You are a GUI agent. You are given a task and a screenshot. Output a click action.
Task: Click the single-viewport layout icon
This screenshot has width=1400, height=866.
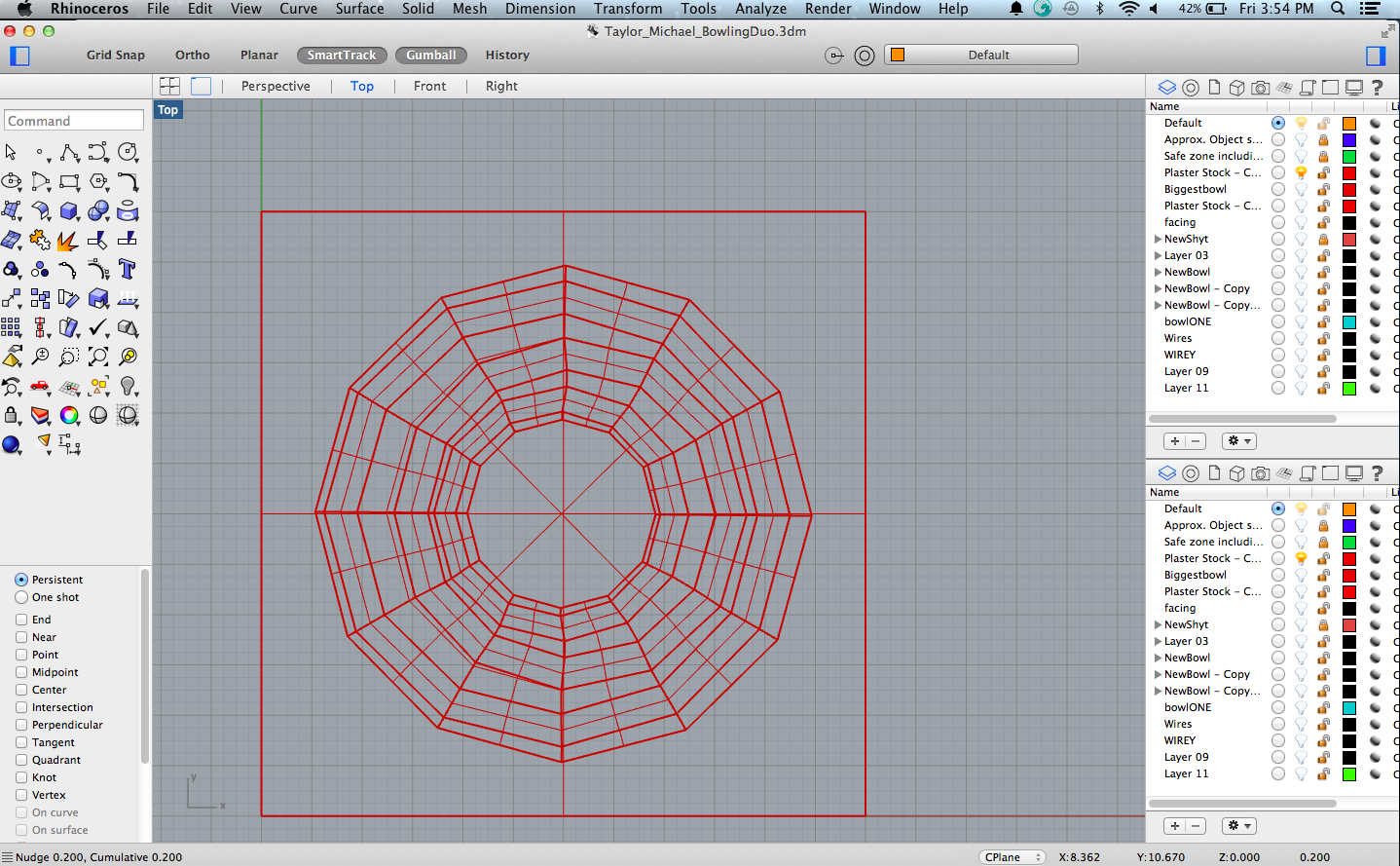click(201, 86)
